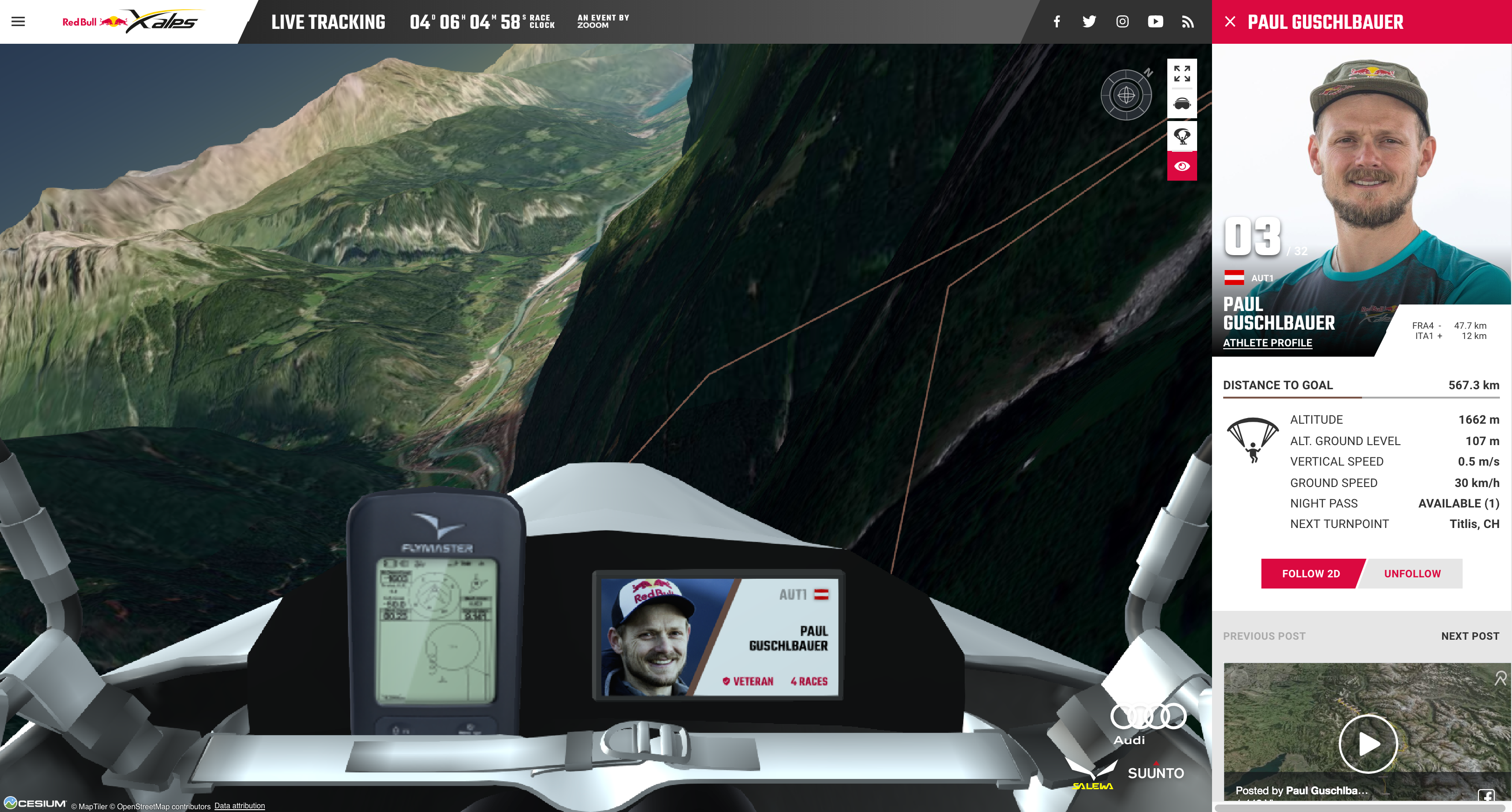Click the Cesium logo
This screenshot has height=812, width=1512.
[34, 803]
